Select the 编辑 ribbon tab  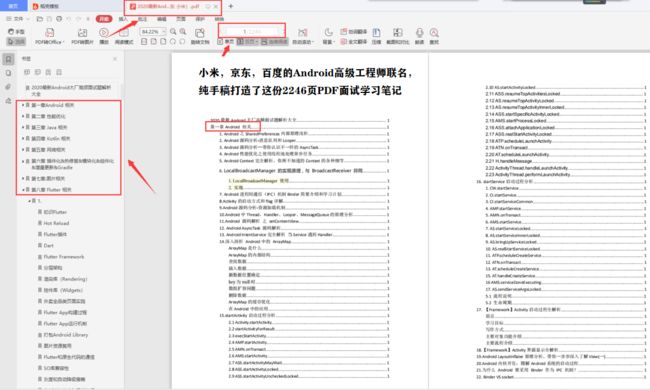tap(162, 19)
